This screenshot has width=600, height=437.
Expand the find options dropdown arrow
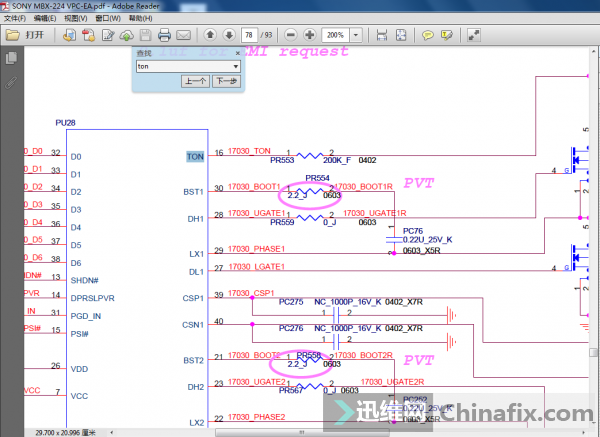[236, 67]
